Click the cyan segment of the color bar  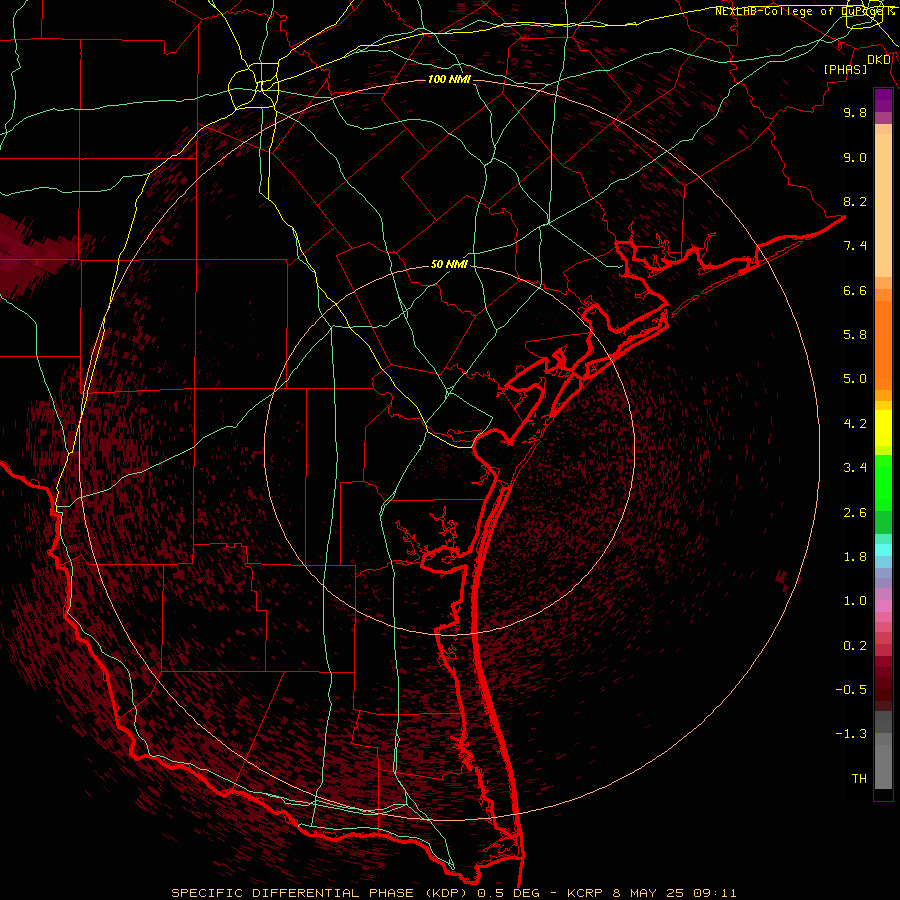[883, 550]
